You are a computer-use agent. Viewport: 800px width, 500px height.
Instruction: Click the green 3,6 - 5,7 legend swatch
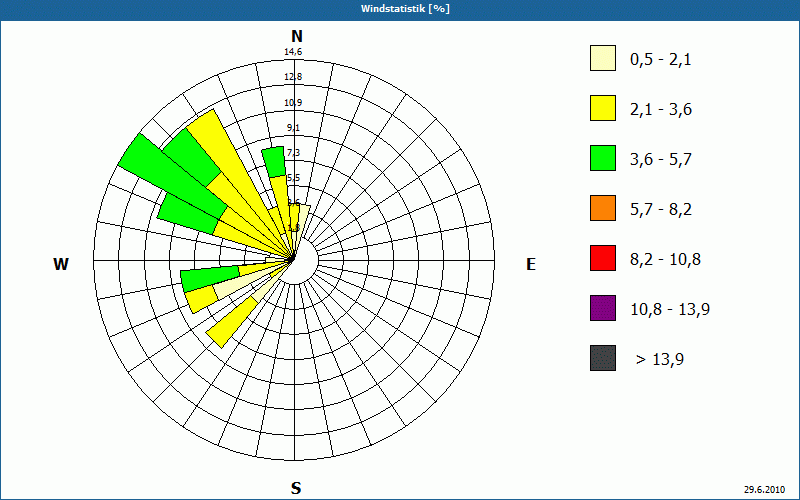[603, 158]
